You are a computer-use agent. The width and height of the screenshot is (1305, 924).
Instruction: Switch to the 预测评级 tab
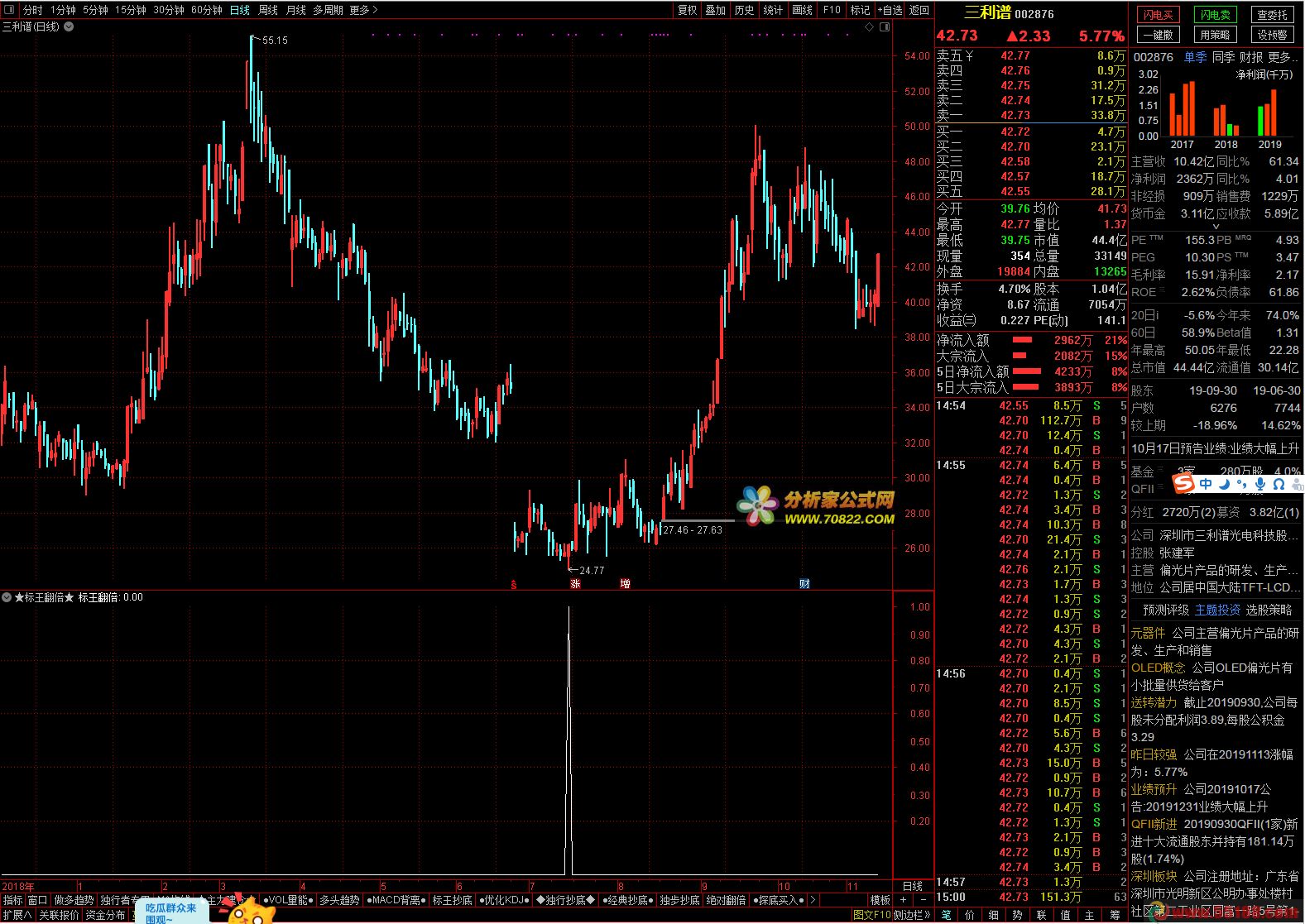[1166, 610]
